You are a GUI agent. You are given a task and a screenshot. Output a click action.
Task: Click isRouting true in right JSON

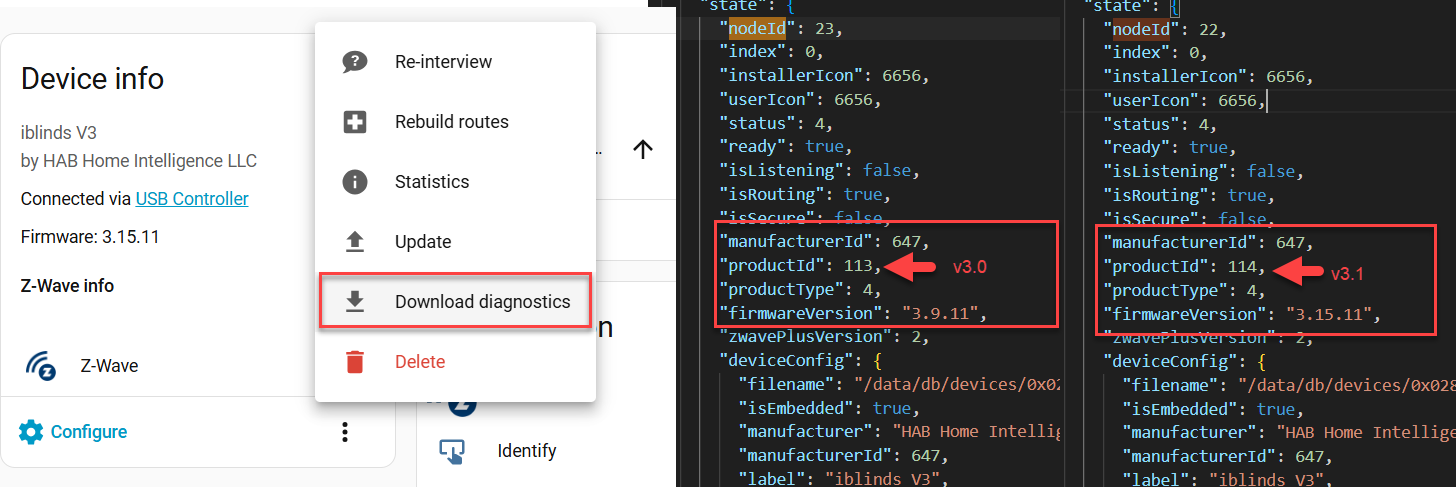click(x=1189, y=195)
